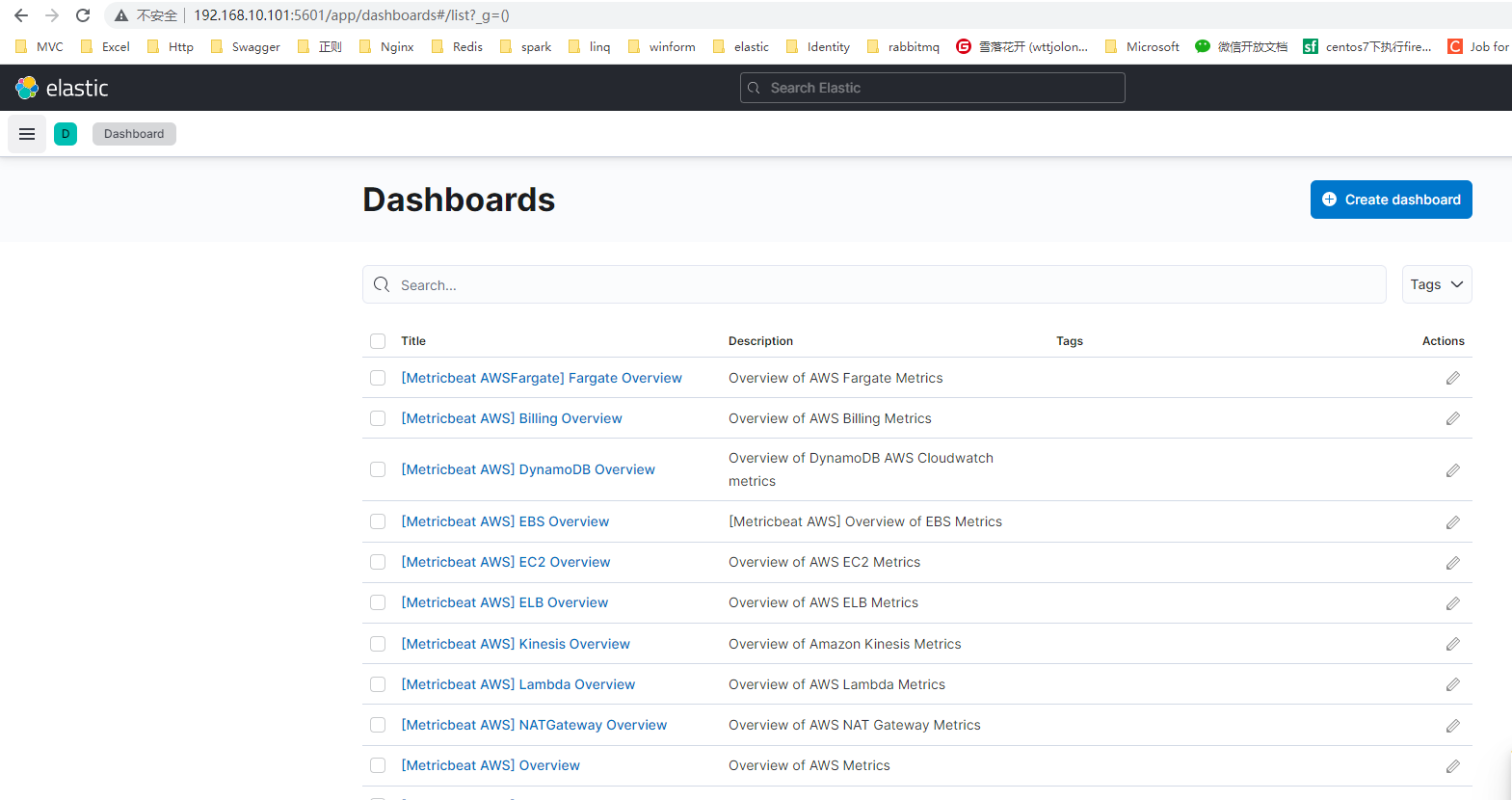
Task: Open the Identity bookmark
Action: pos(818,46)
